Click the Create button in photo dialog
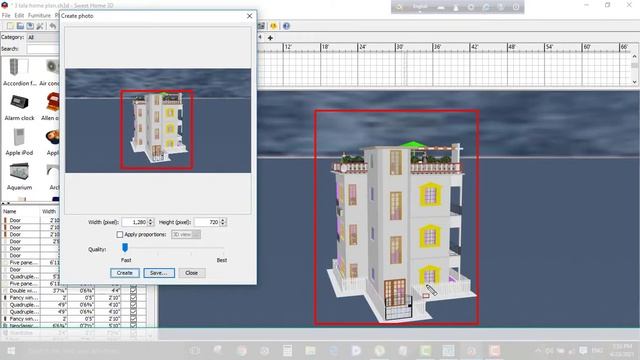Viewport: 640px width, 360px height. point(125,273)
